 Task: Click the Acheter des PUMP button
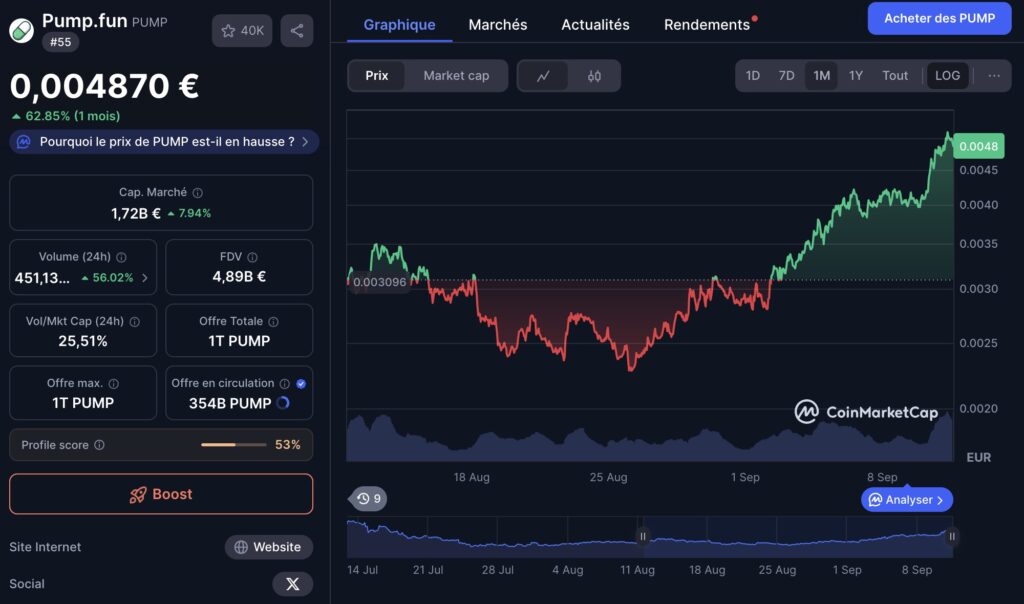[x=939, y=18]
